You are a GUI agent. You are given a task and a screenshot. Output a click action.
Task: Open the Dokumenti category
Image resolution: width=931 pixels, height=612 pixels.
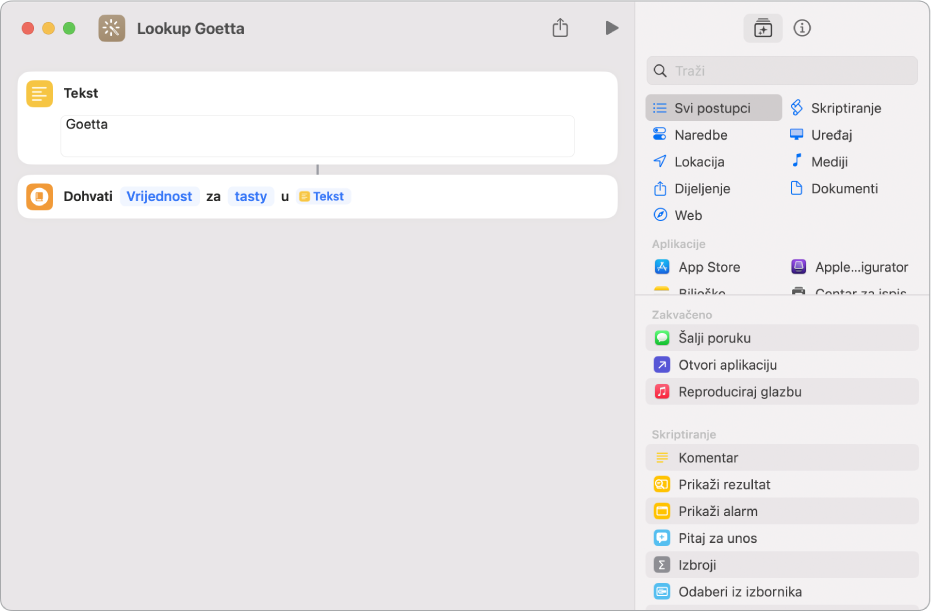click(834, 188)
